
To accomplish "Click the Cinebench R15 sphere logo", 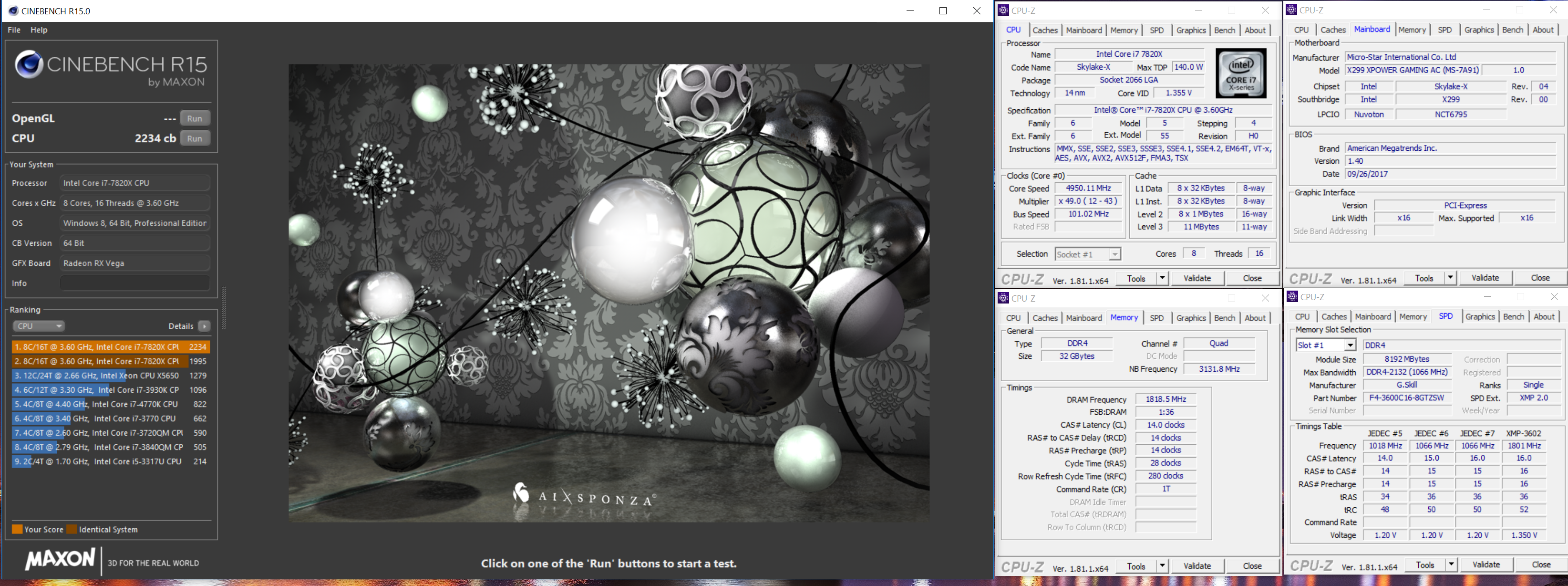I will (29, 64).
